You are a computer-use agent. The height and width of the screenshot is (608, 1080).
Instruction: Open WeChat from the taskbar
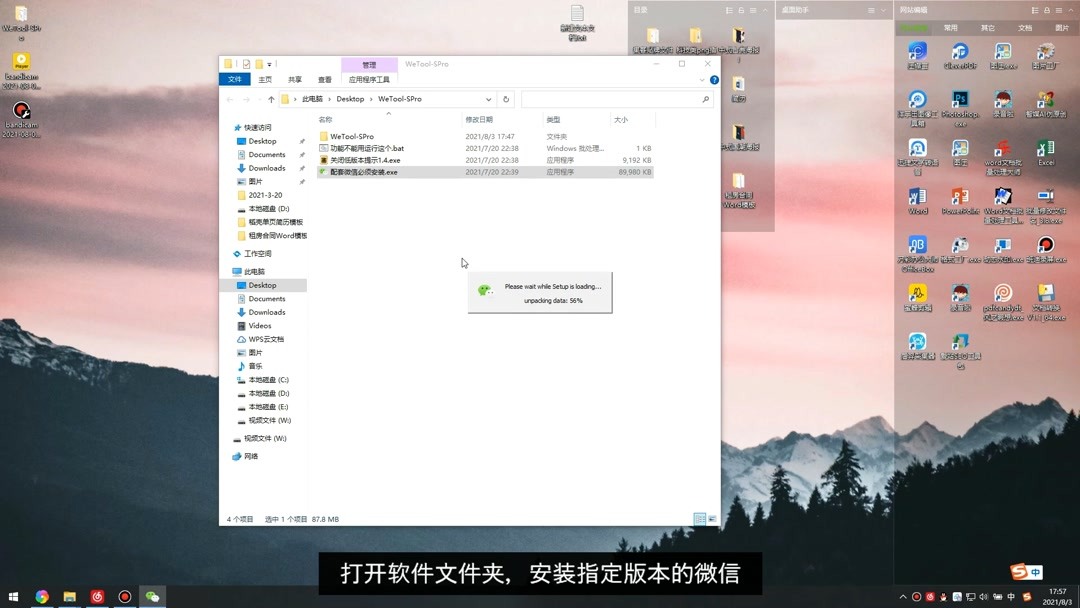tap(152, 597)
